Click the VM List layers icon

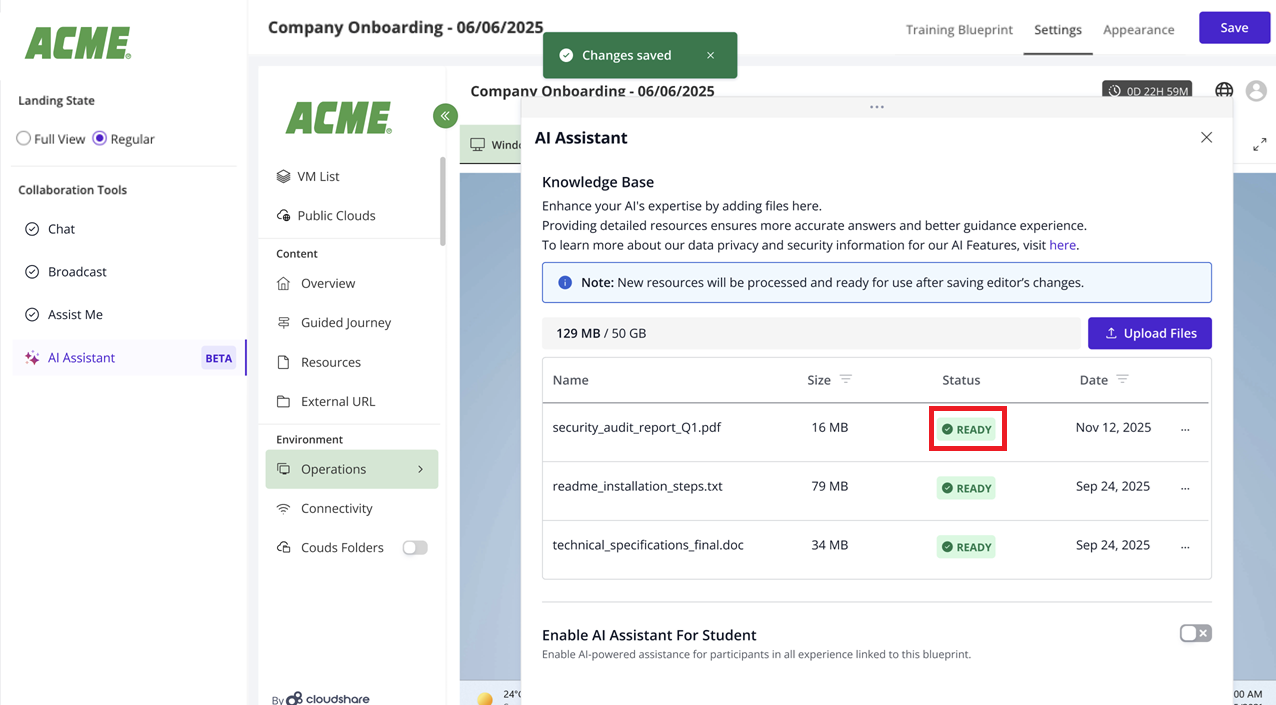click(283, 176)
